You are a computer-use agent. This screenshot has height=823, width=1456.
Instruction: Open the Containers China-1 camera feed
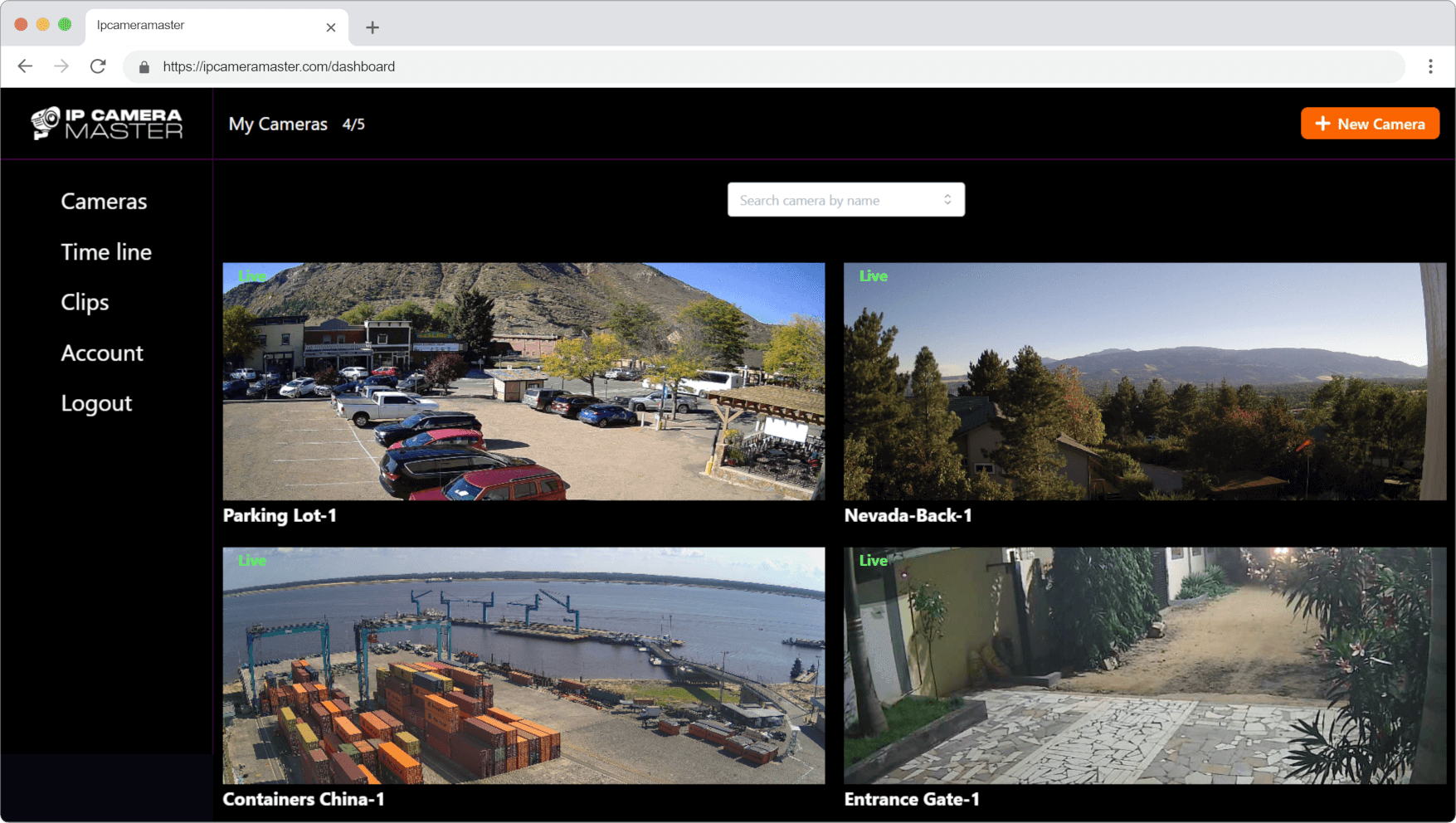tap(523, 665)
